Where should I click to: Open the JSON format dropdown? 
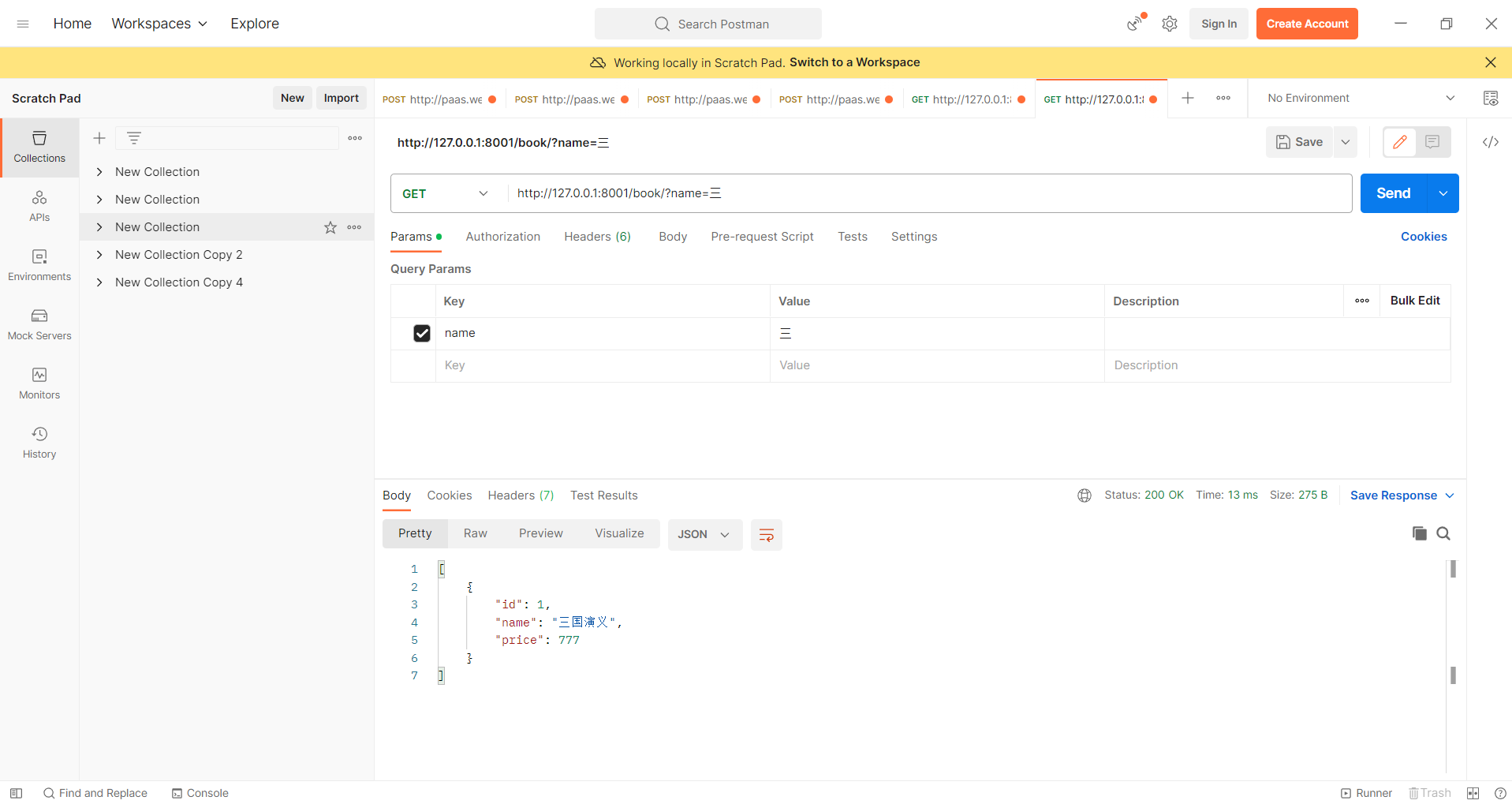(704, 534)
